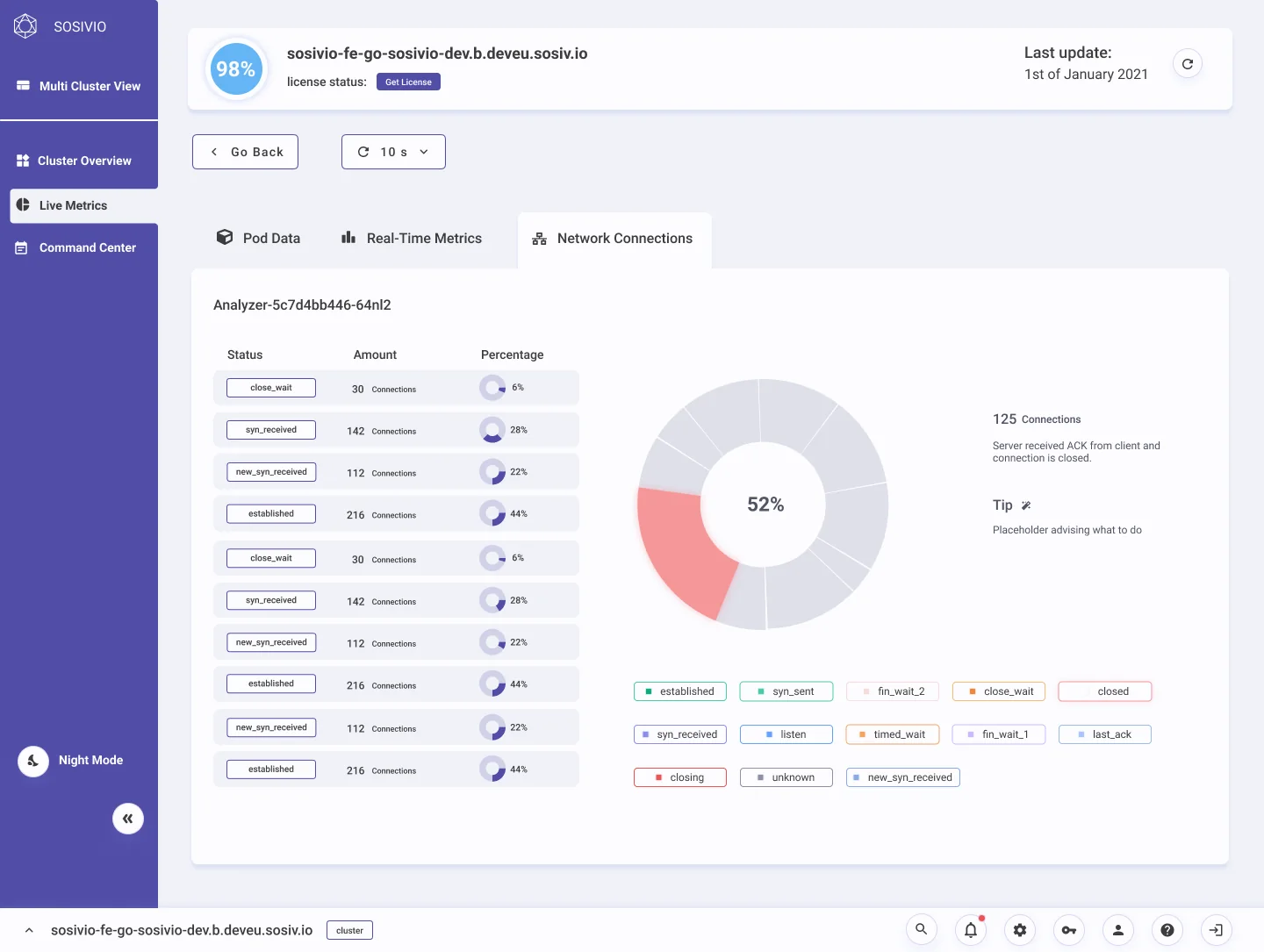Toggle the new_syn_received legend filter
The image size is (1264, 952).
[x=903, y=777]
